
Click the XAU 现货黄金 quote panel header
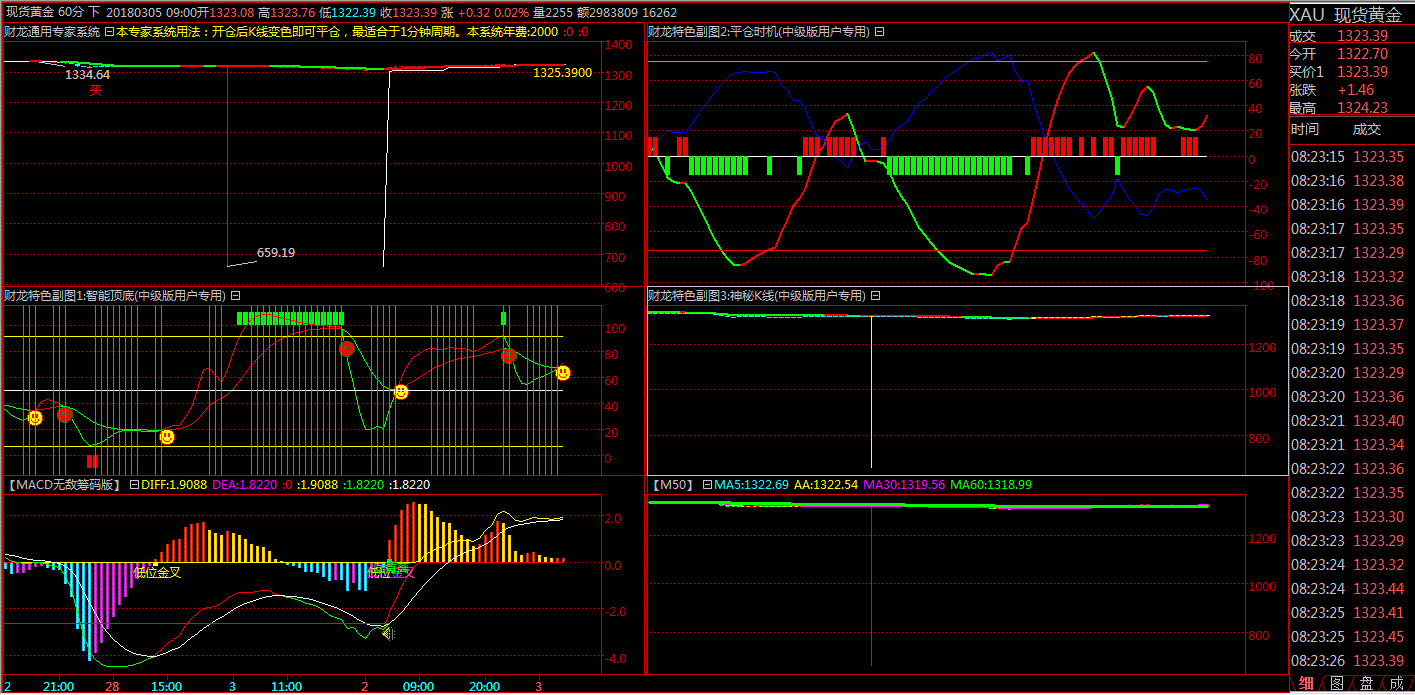coord(1345,14)
